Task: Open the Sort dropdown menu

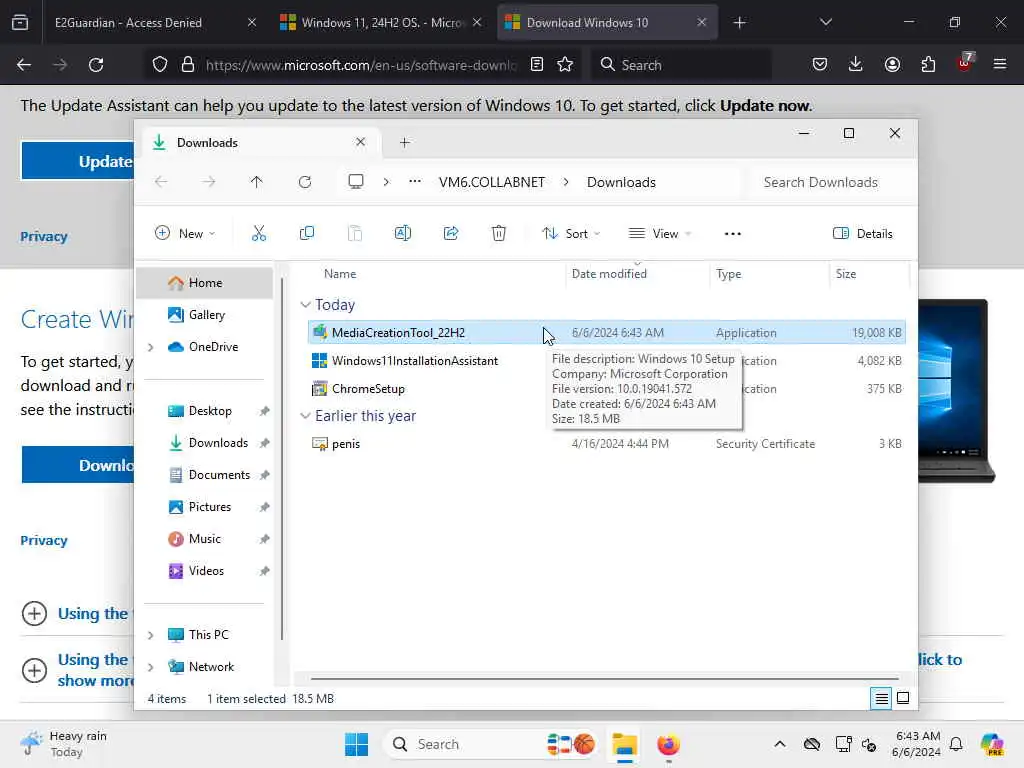Action: click(571, 233)
